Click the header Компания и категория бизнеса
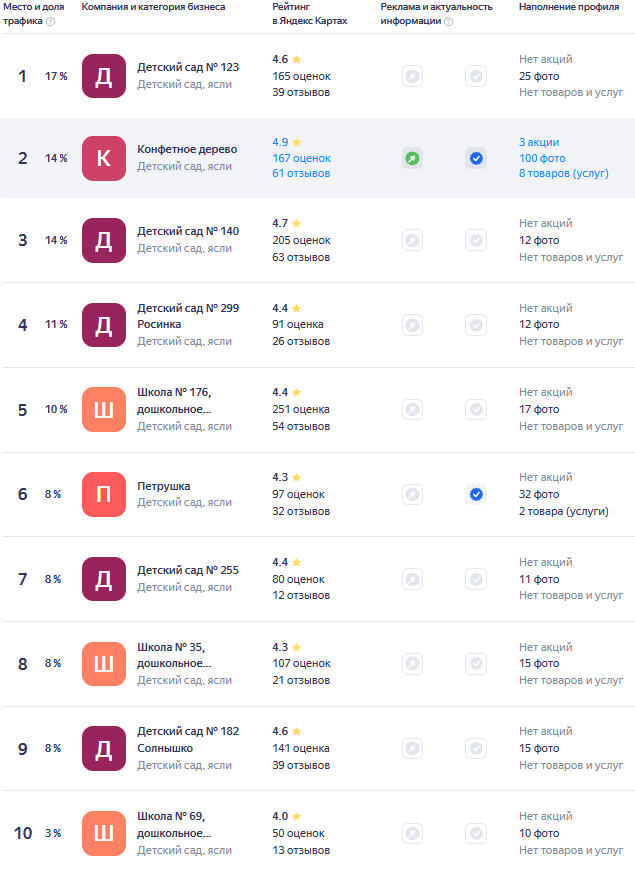 click(x=153, y=7)
